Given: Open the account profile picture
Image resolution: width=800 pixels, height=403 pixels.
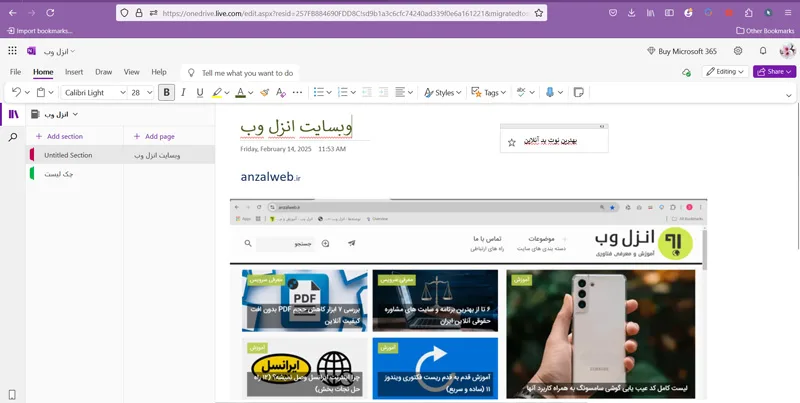Looking at the screenshot, I should click(787, 51).
